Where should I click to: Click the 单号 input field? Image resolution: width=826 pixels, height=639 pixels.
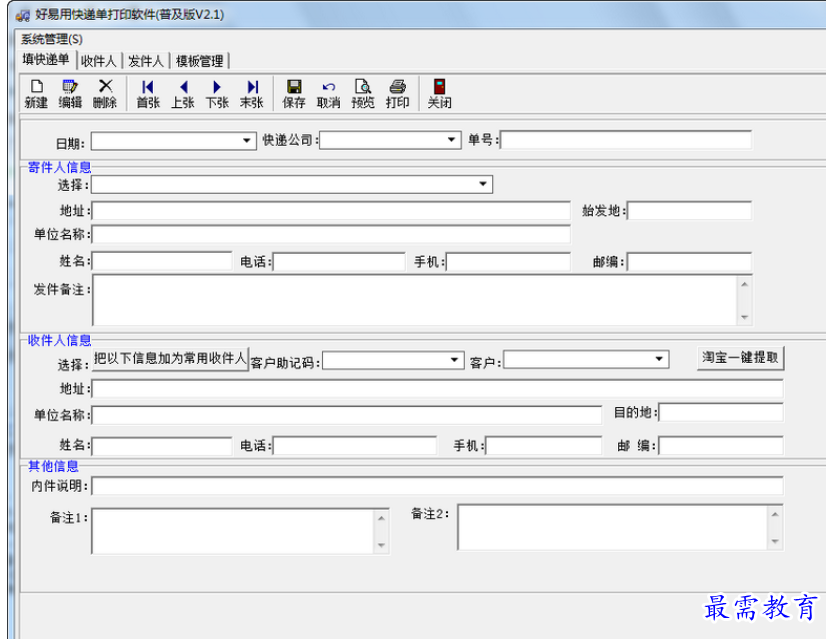tap(626, 140)
